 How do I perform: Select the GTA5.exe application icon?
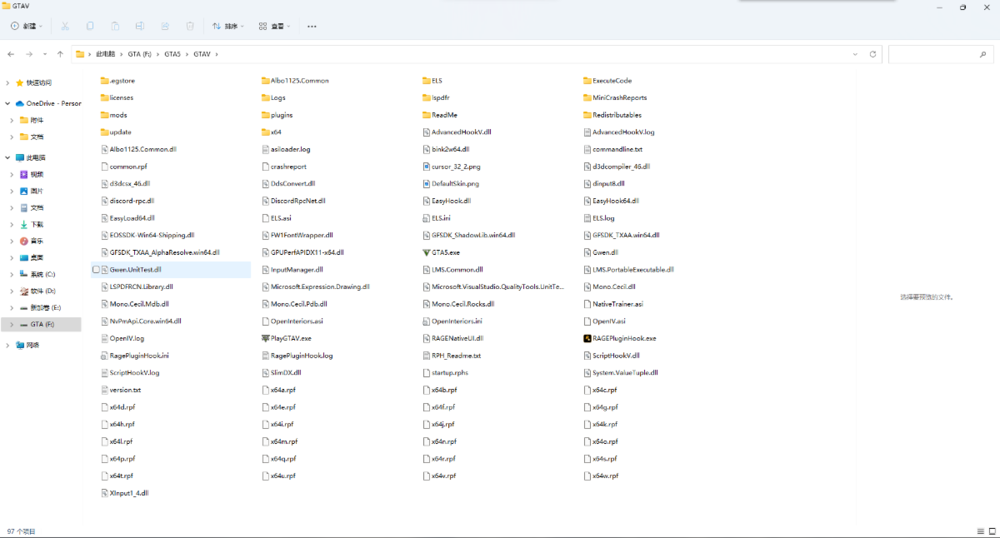[x=426, y=252]
